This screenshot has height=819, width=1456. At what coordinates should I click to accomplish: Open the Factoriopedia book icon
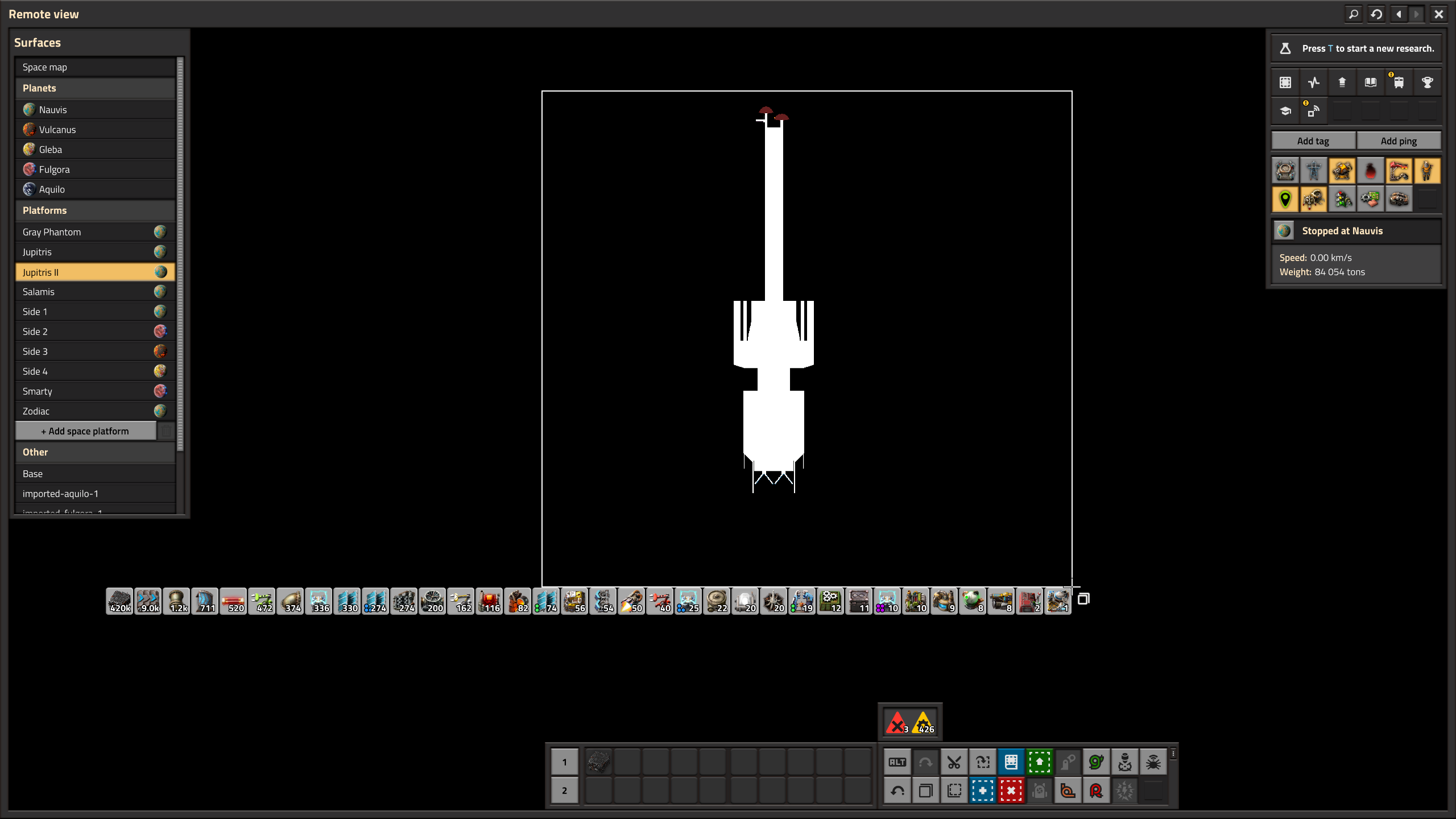(x=1370, y=82)
